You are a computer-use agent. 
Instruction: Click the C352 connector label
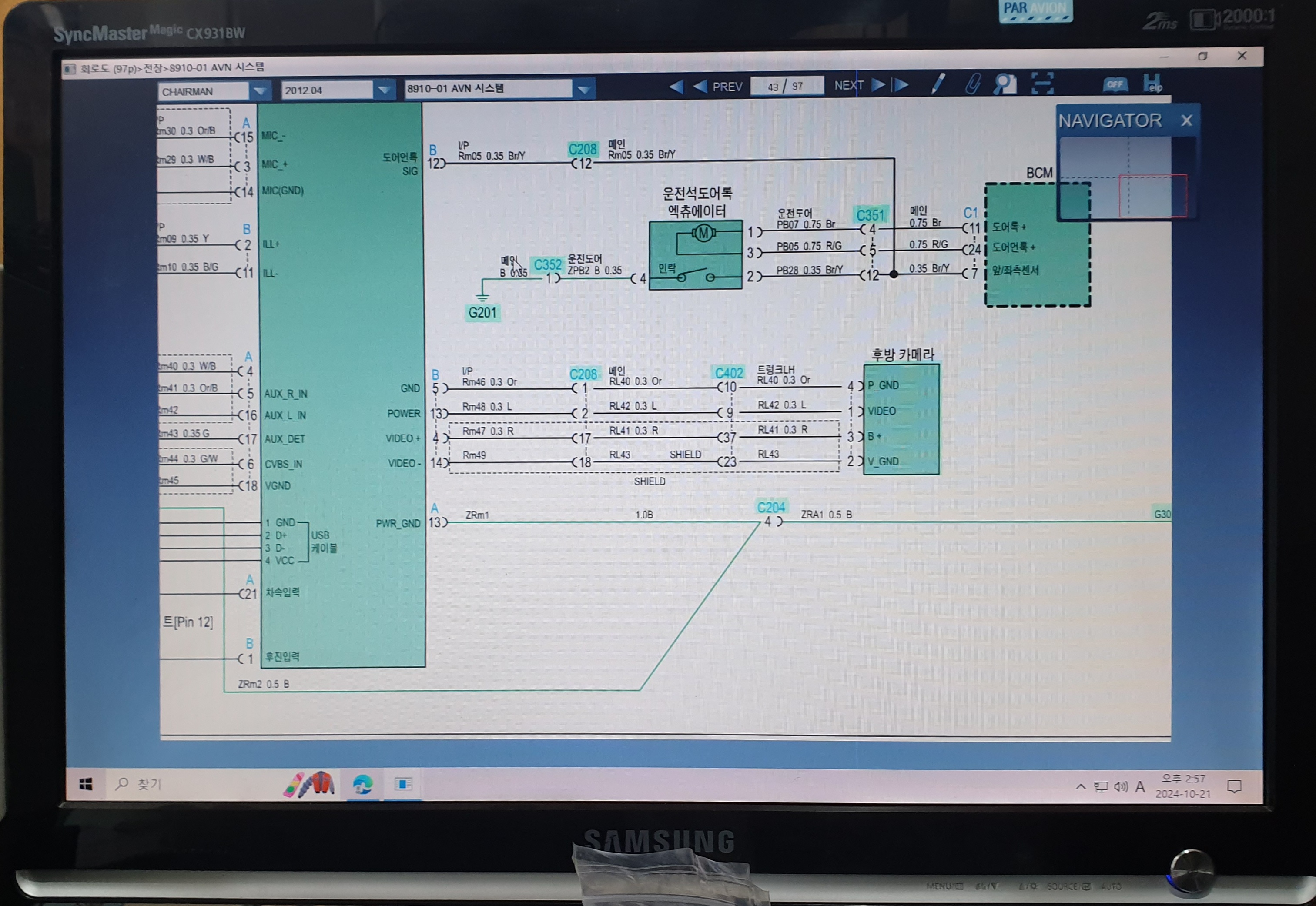(547, 264)
